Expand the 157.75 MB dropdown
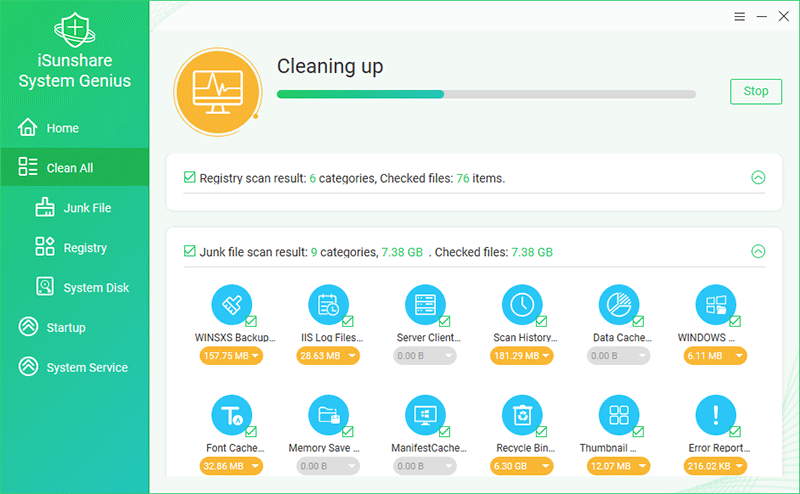This screenshot has width=800, height=494. [231, 356]
